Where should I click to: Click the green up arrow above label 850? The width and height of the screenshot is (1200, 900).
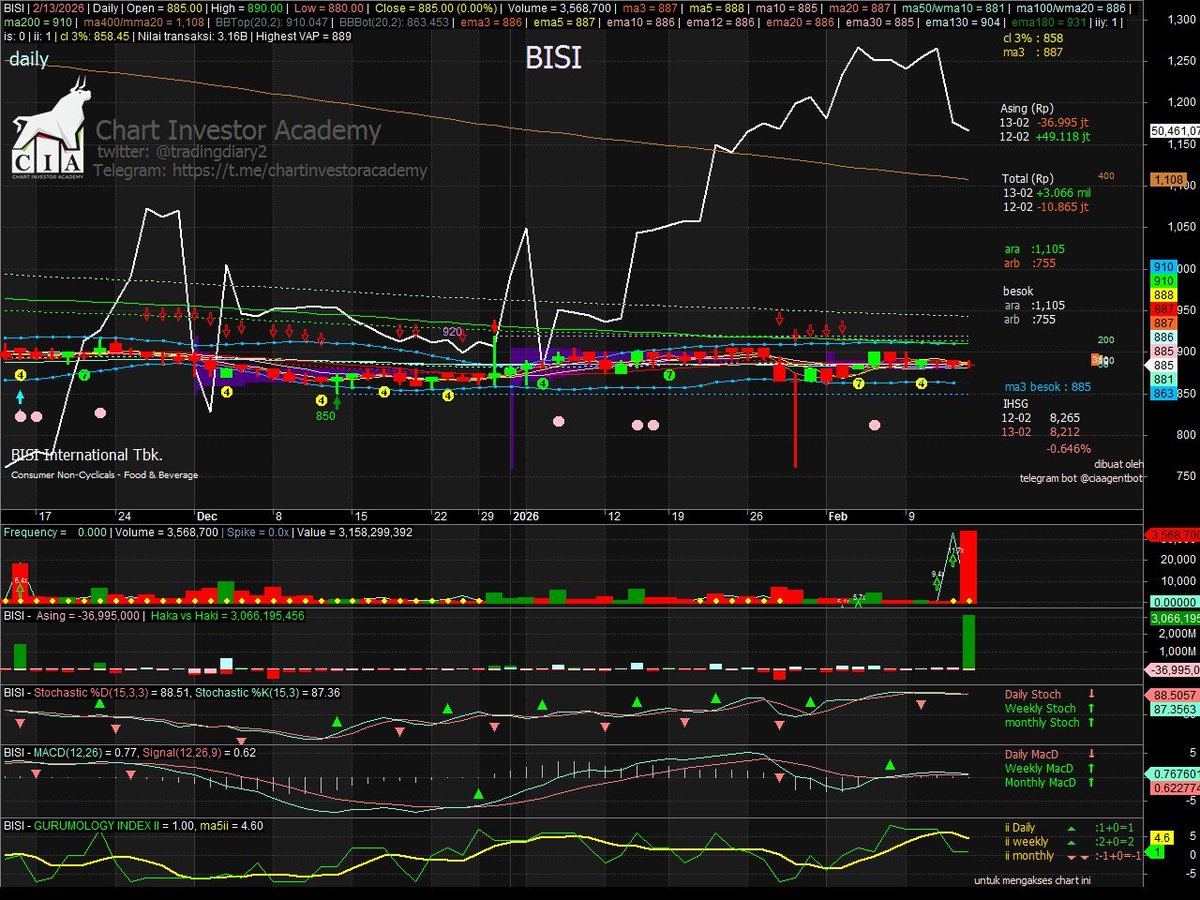[x=338, y=401]
